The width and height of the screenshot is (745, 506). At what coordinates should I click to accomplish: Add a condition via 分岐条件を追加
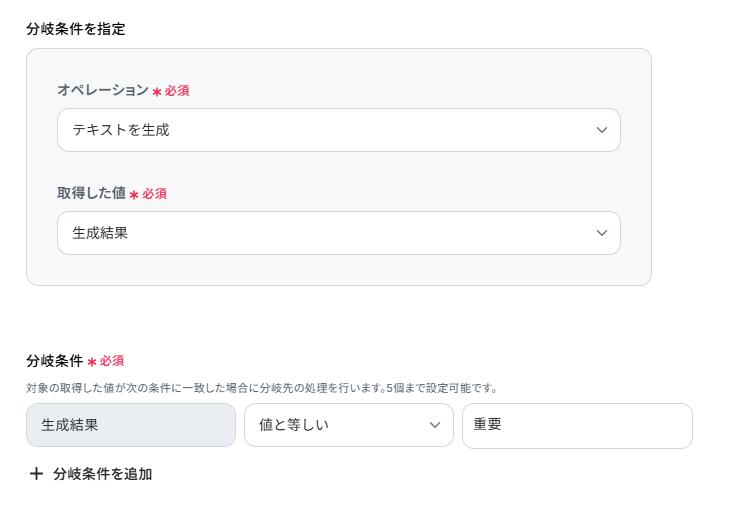102,474
